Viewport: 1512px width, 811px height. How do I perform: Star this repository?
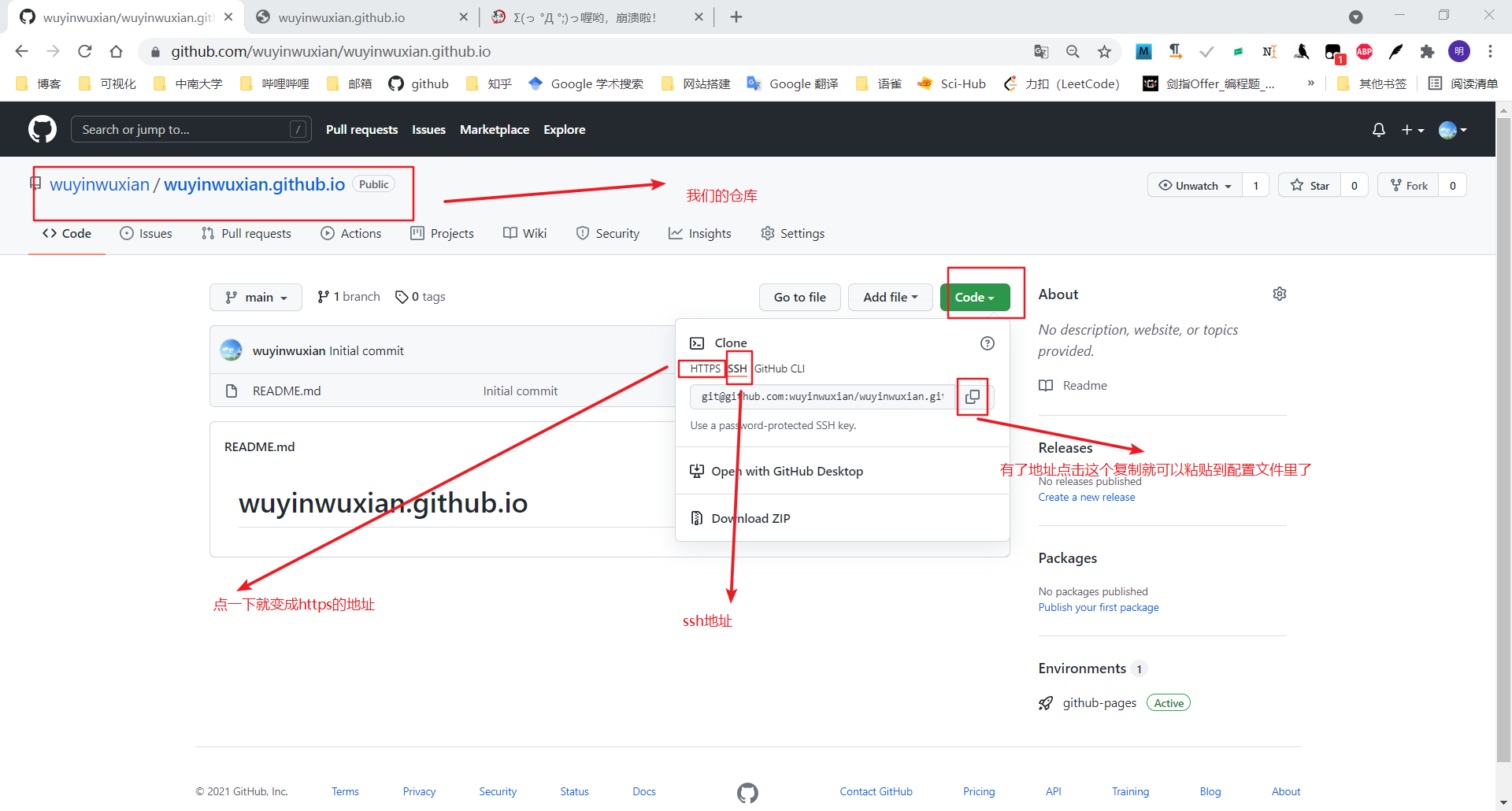1310,186
